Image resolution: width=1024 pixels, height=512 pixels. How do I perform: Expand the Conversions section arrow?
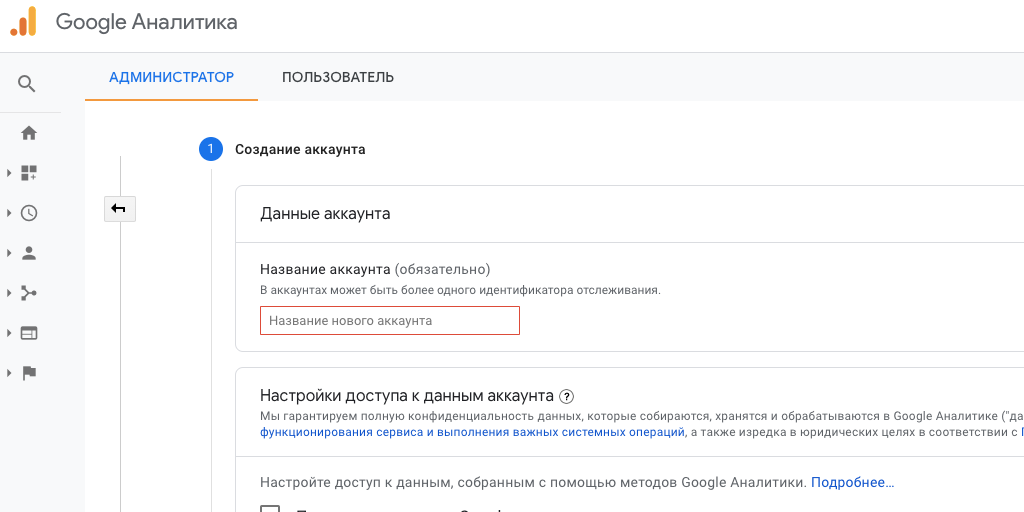9,373
